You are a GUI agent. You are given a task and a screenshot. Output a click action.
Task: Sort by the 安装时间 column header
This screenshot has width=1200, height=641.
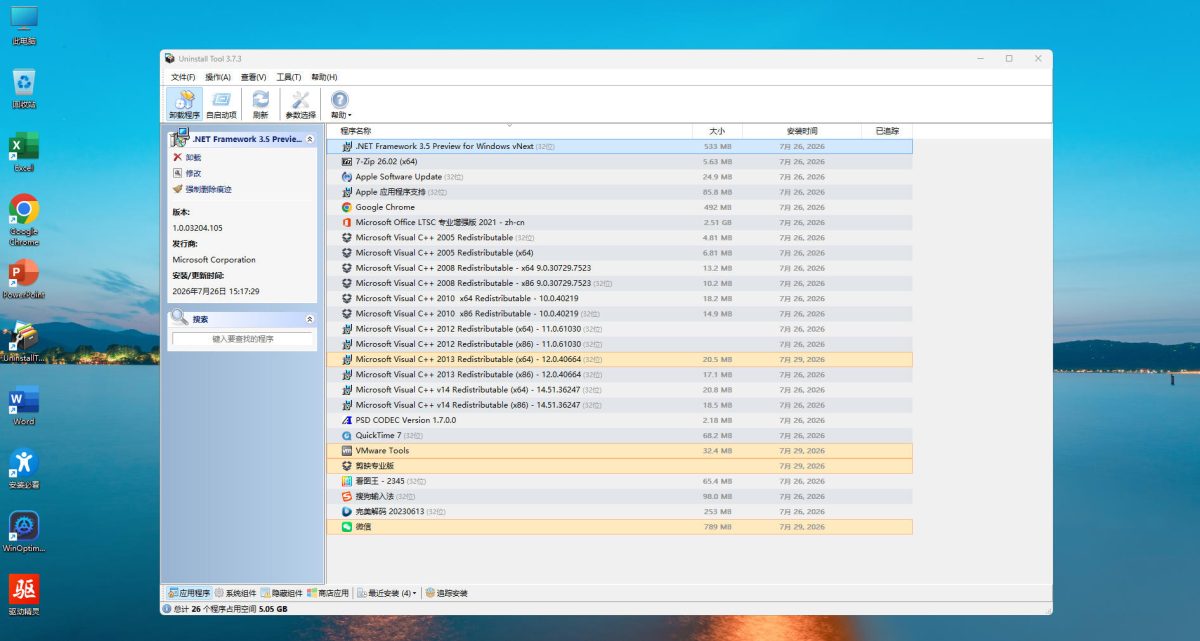pyautogui.click(x=802, y=131)
